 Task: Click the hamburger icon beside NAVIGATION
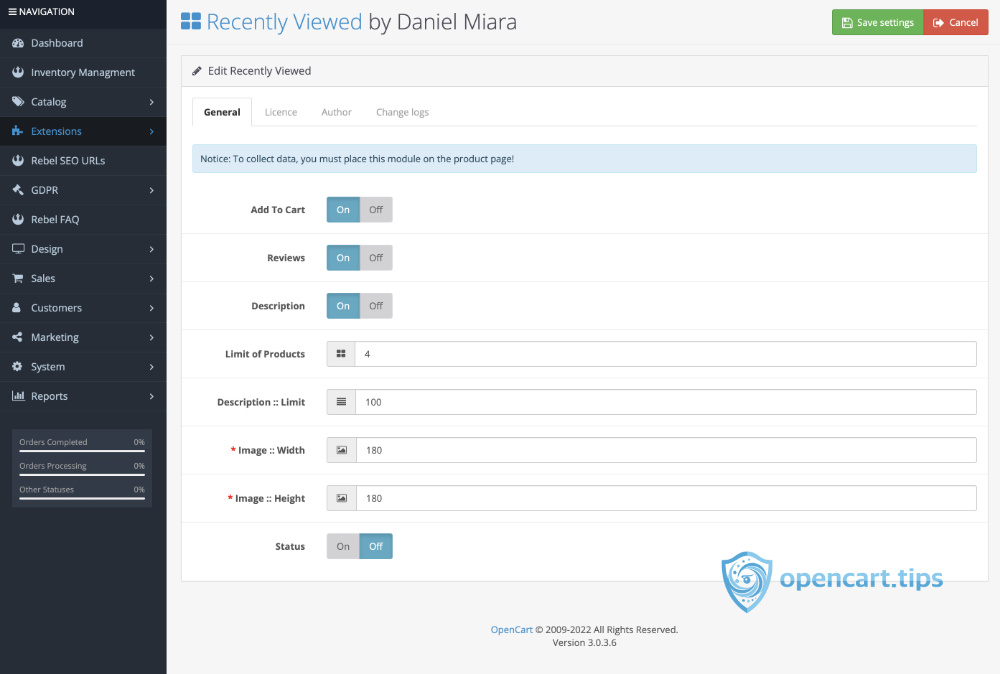click(12, 11)
